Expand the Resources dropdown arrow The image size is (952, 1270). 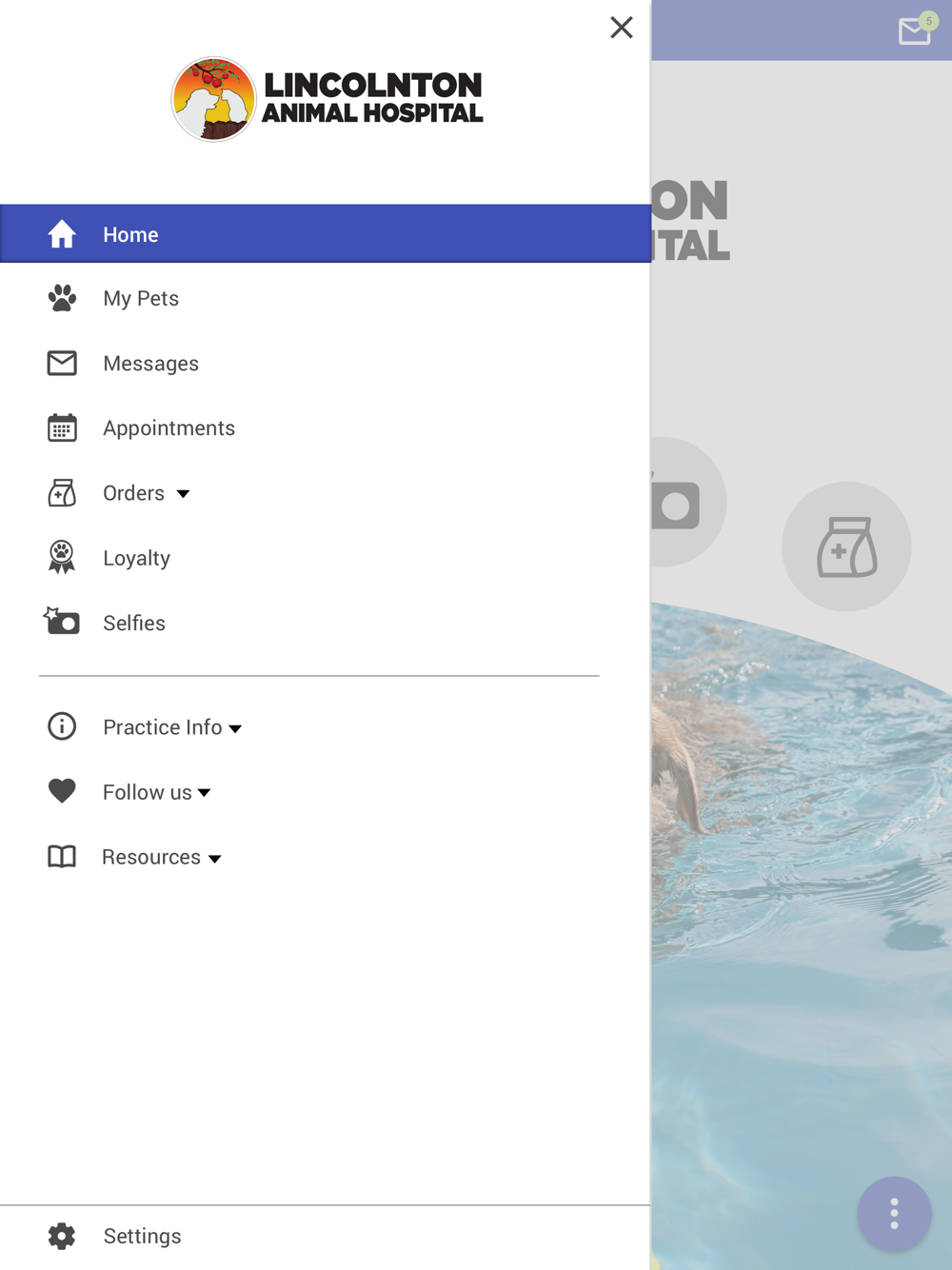tap(215, 859)
